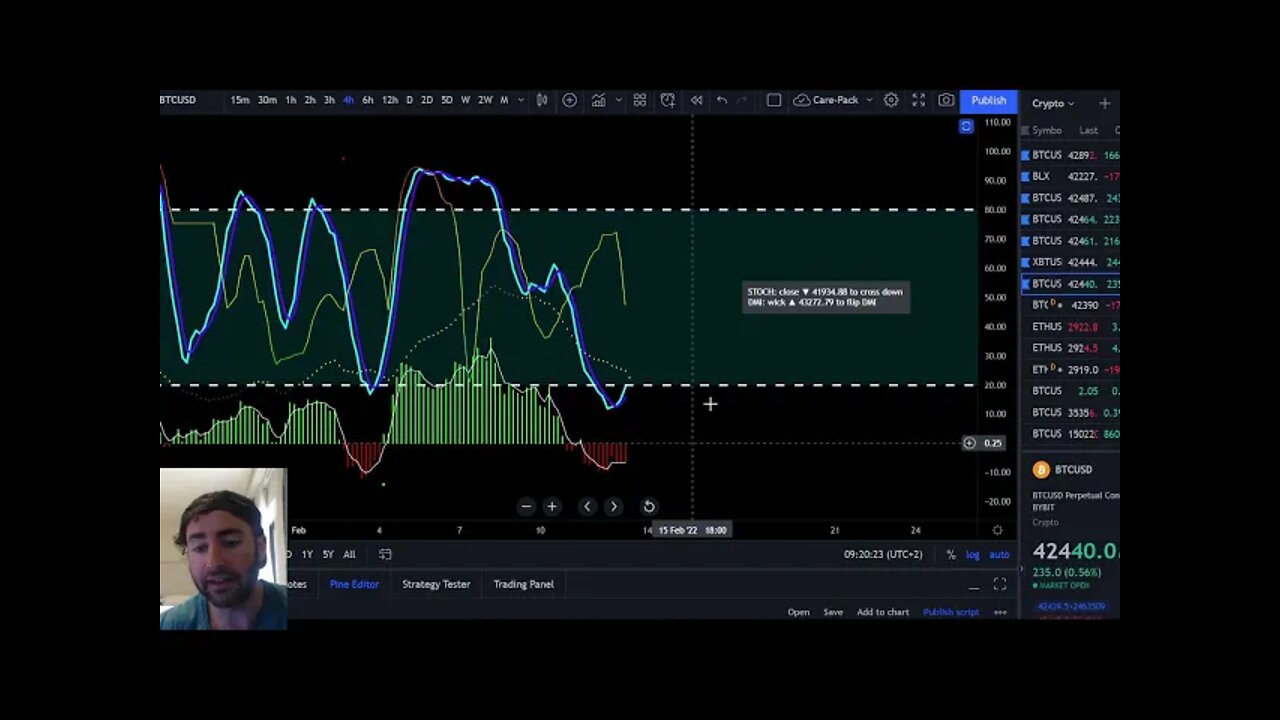Select the BLX row in the watchlist
The width and height of the screenshot is (1280, 720).
1070,176
